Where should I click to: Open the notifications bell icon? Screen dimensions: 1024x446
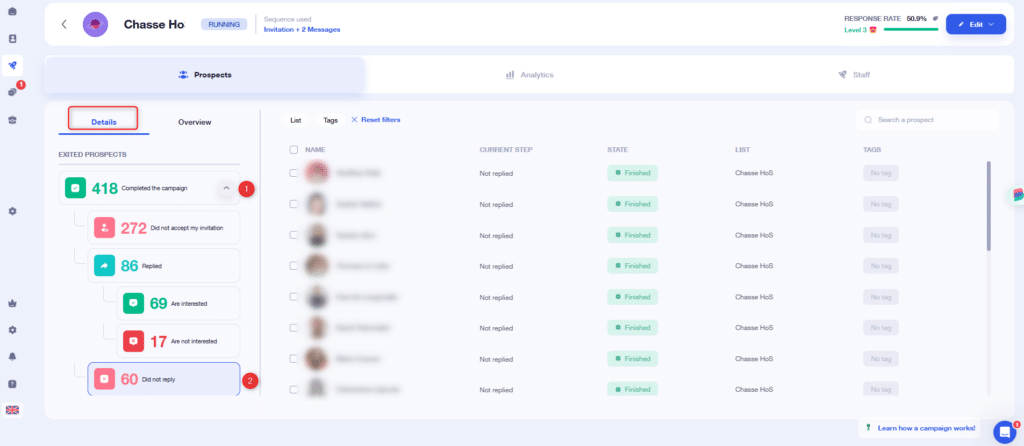[12, 357]
